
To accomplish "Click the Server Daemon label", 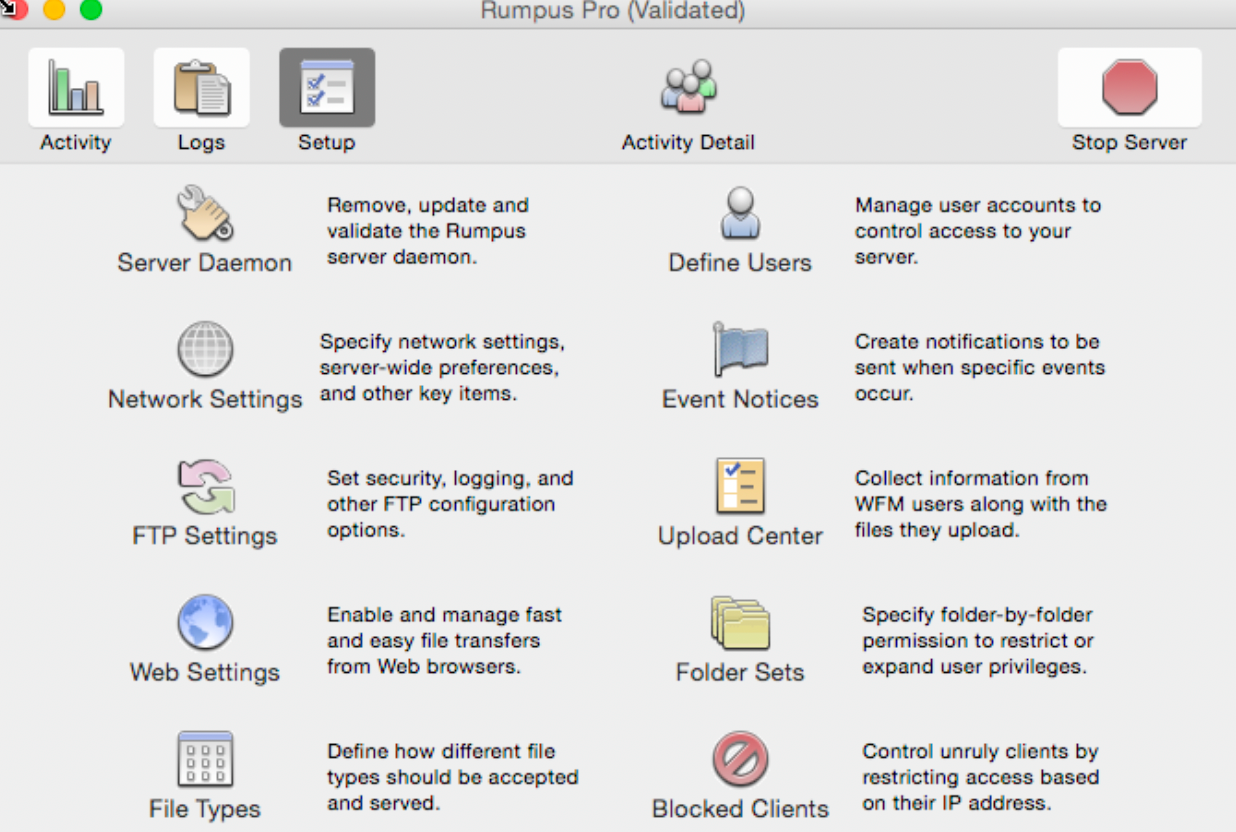I will coord(205,263).
